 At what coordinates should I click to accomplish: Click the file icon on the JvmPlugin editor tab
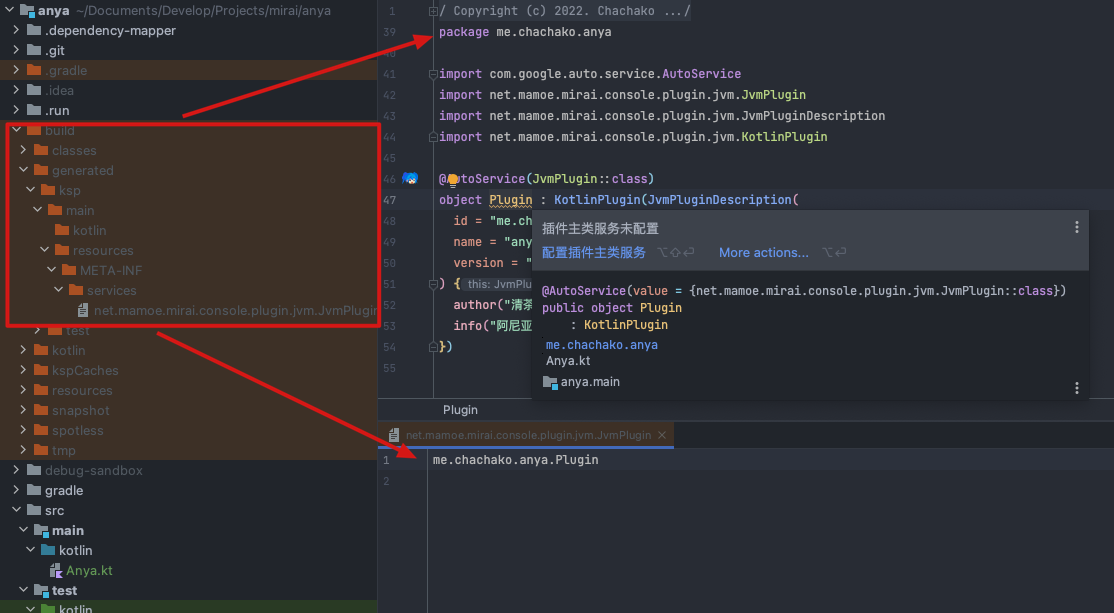click(x=392, y=435)
